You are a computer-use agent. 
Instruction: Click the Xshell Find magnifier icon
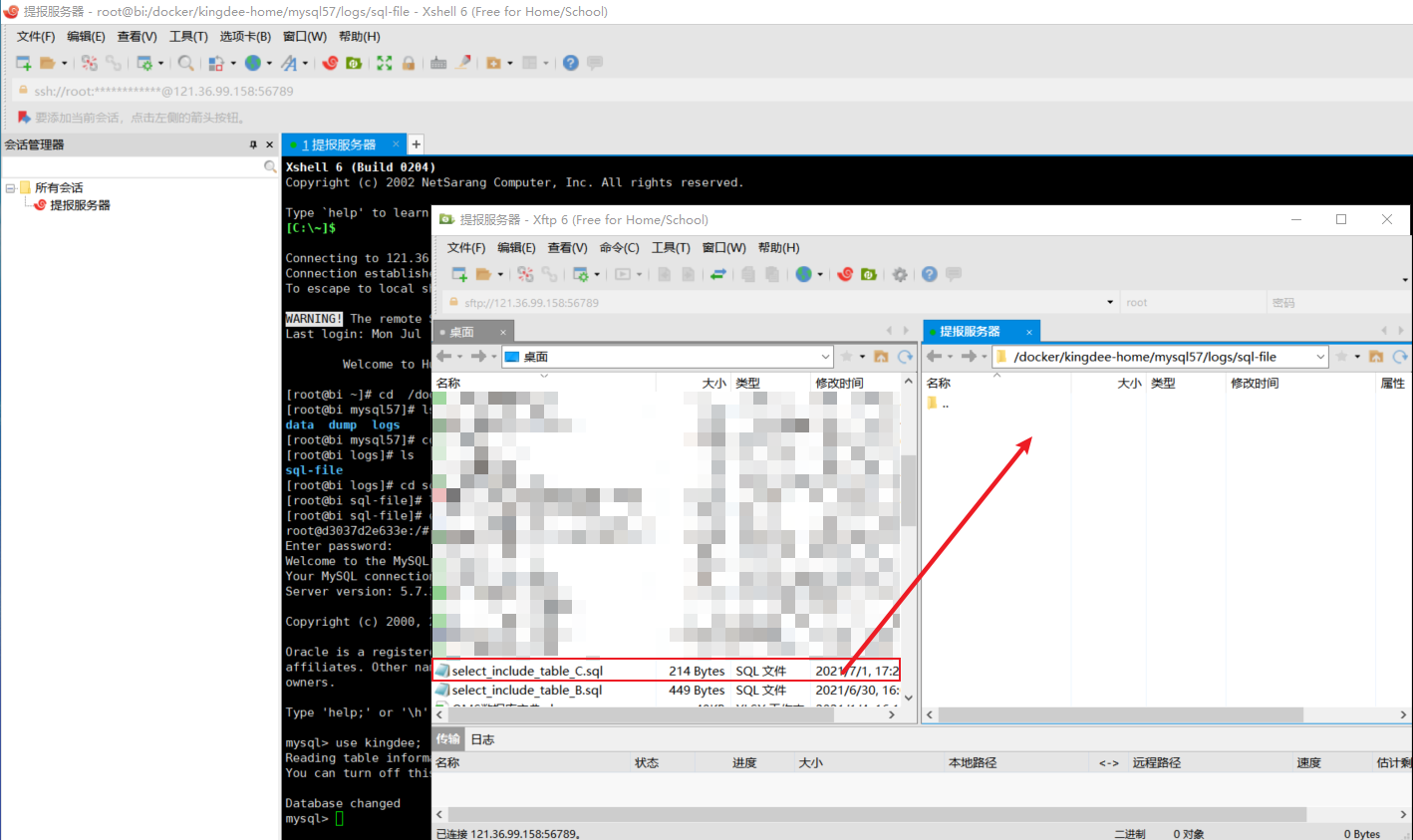(x=186, y=63)
